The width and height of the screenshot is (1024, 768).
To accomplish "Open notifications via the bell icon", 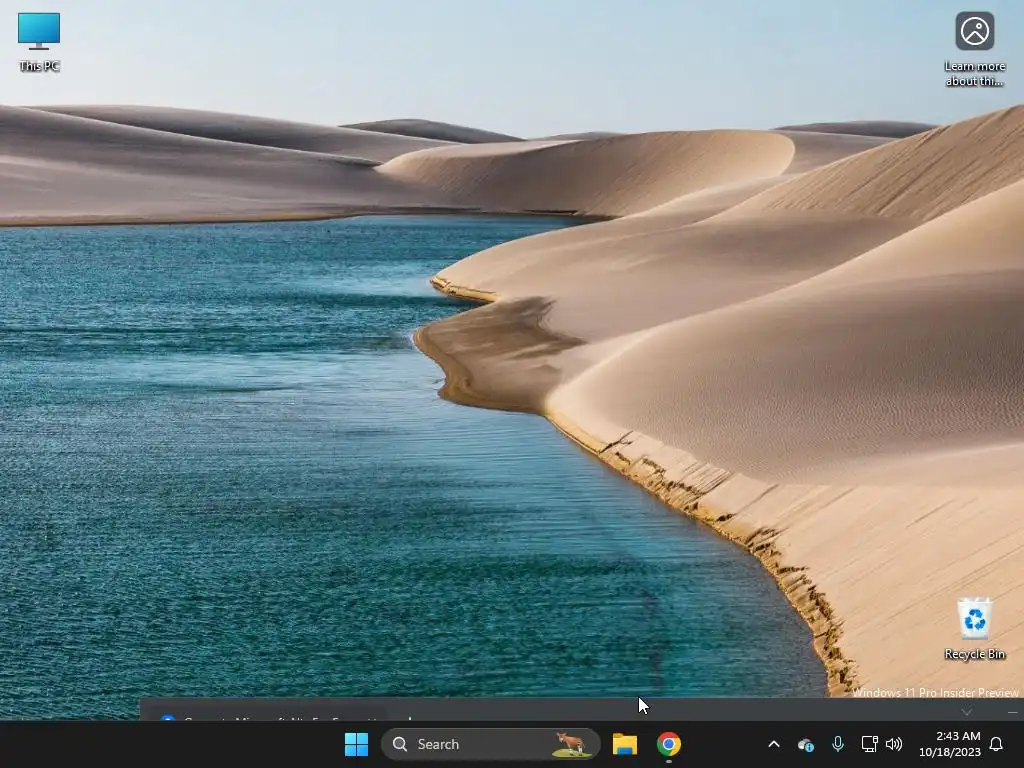I will click(x=997, y=744).
